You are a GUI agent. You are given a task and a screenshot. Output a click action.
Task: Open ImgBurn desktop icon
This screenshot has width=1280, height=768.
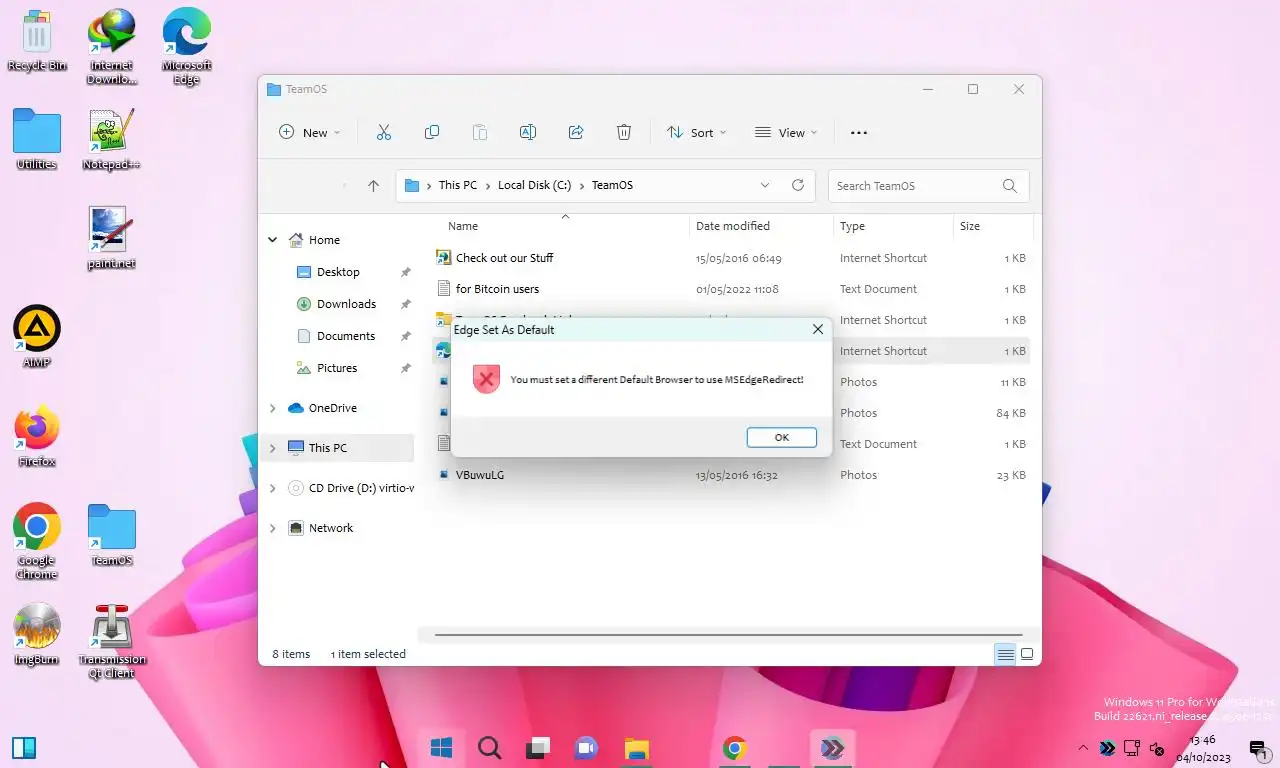pos(37,634)
